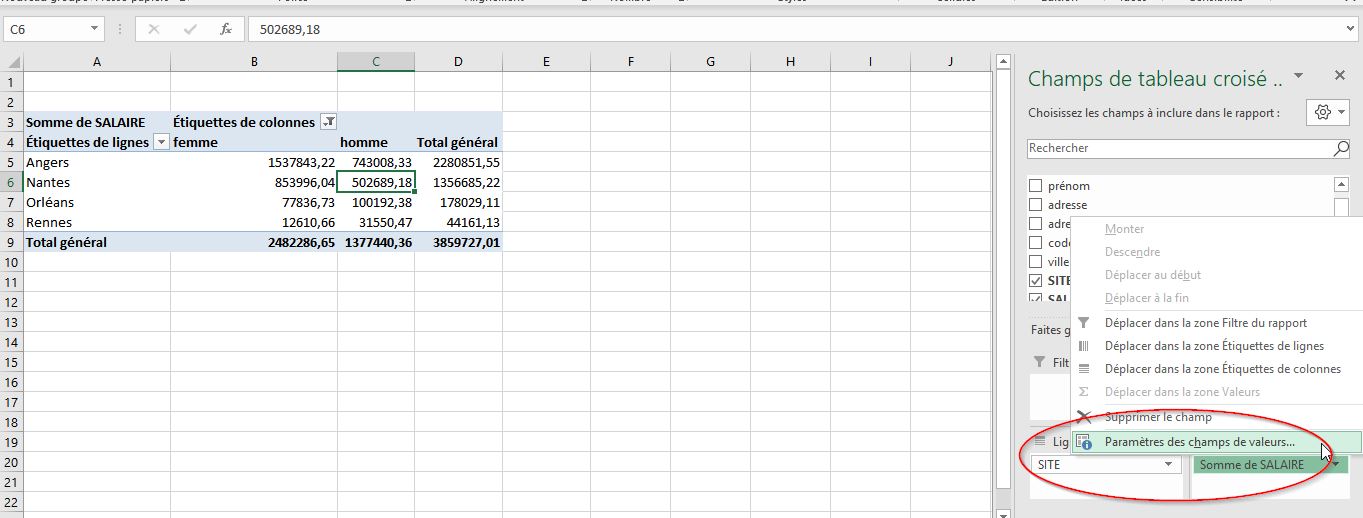Uncheck the SITE field checkbox
Image resolution: width=1363 pixels, height=518 pixels.
(1035, 281)
